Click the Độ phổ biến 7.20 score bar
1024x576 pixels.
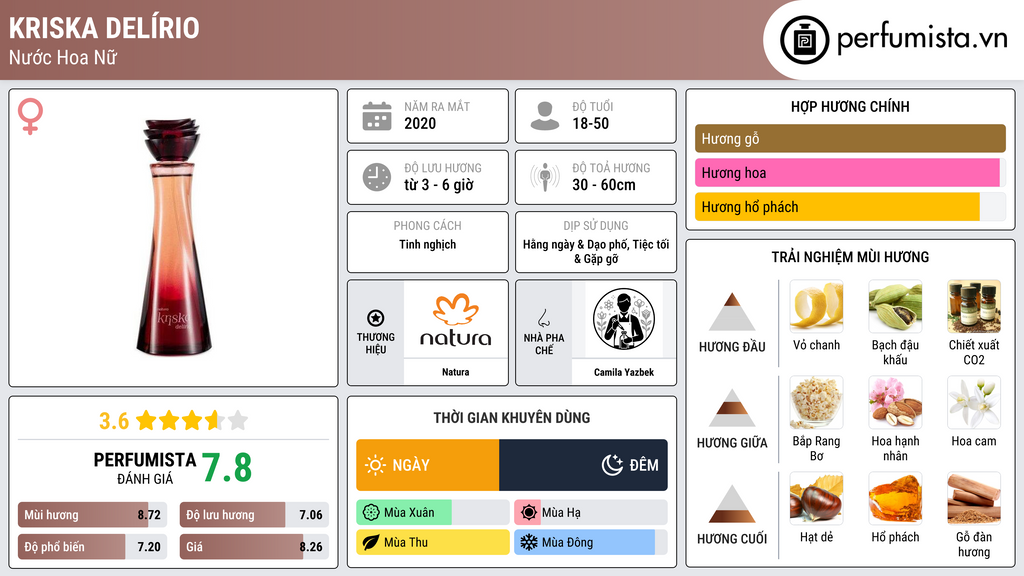[x=93, y=547]
